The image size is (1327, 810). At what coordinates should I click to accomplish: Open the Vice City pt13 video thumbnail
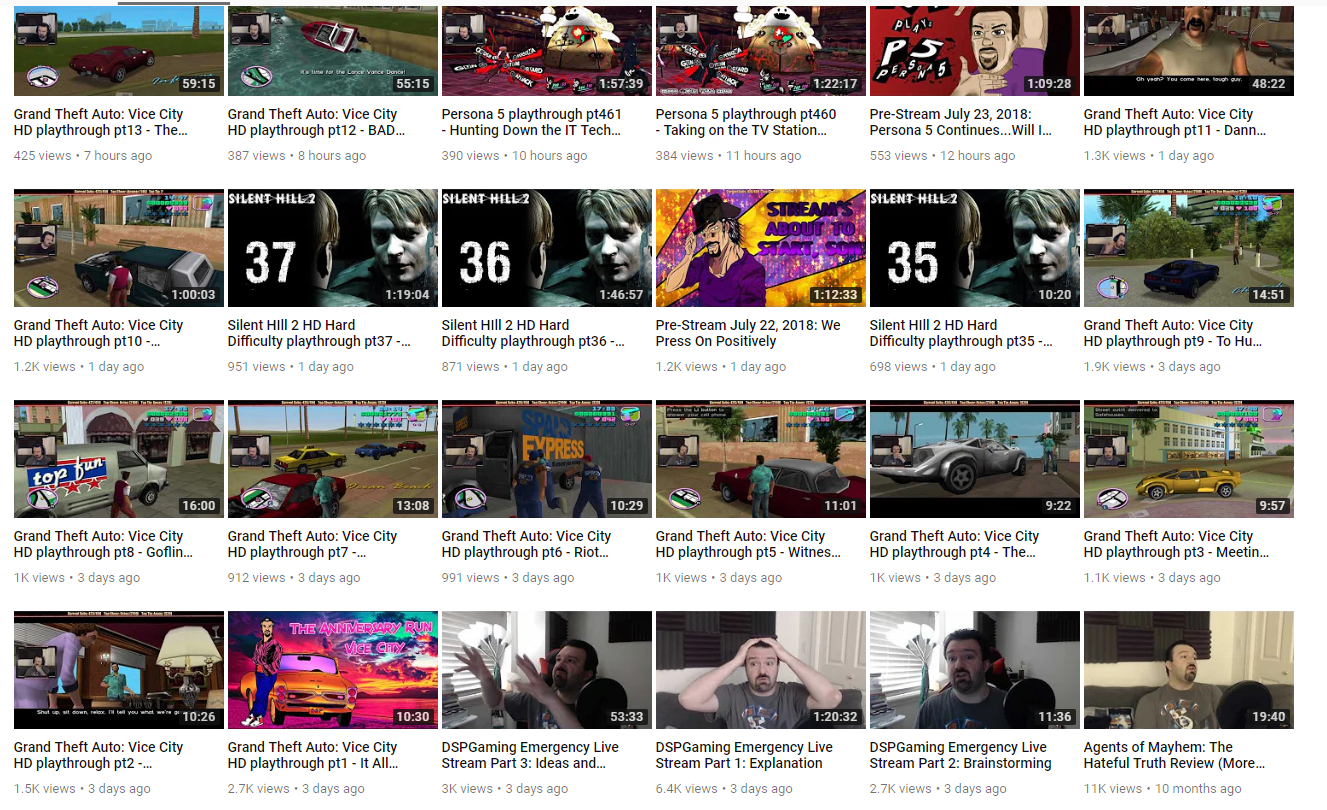pyautogui.click(x=119, y=51)
